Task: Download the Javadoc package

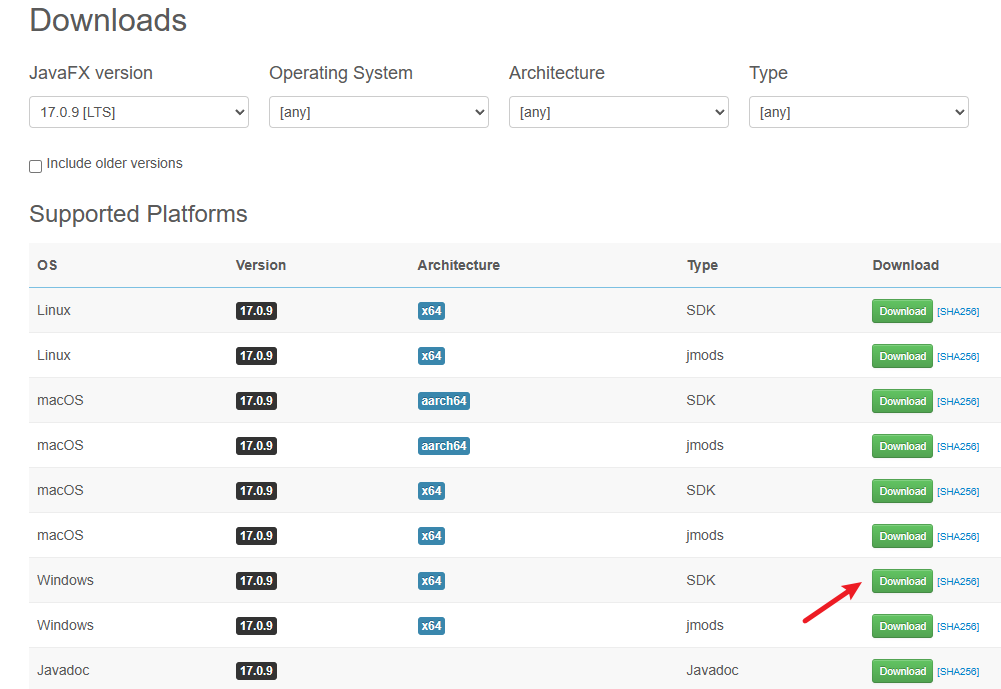Action: point(902,671)
